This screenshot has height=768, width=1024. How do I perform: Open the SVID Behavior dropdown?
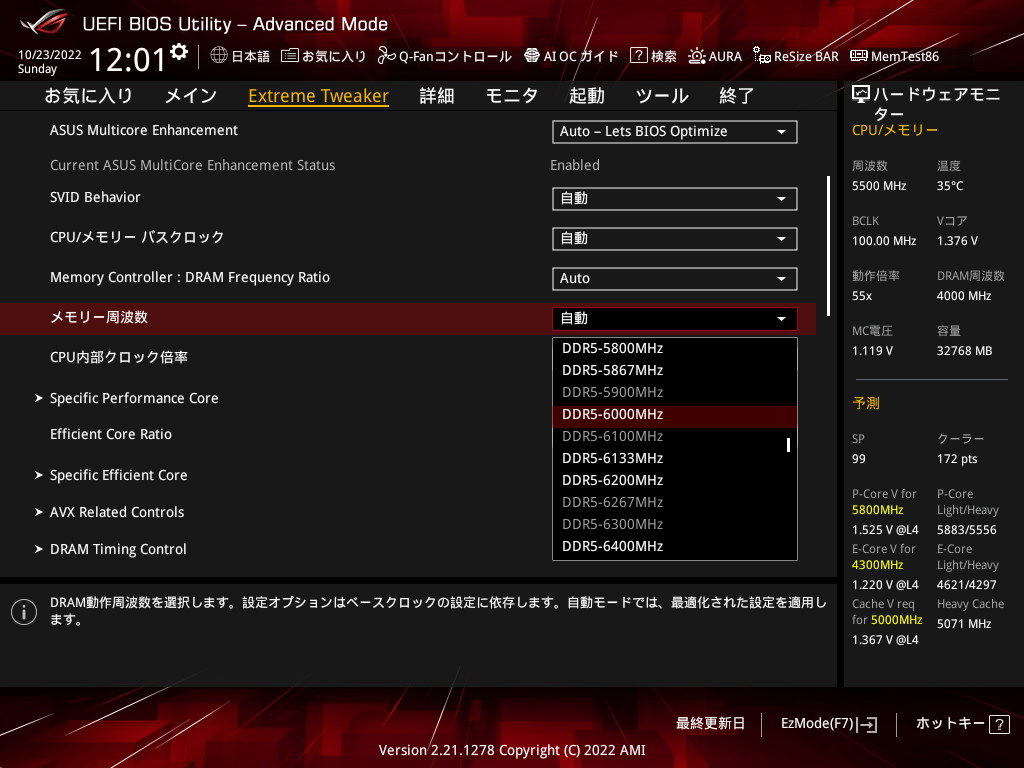point(675,199)
